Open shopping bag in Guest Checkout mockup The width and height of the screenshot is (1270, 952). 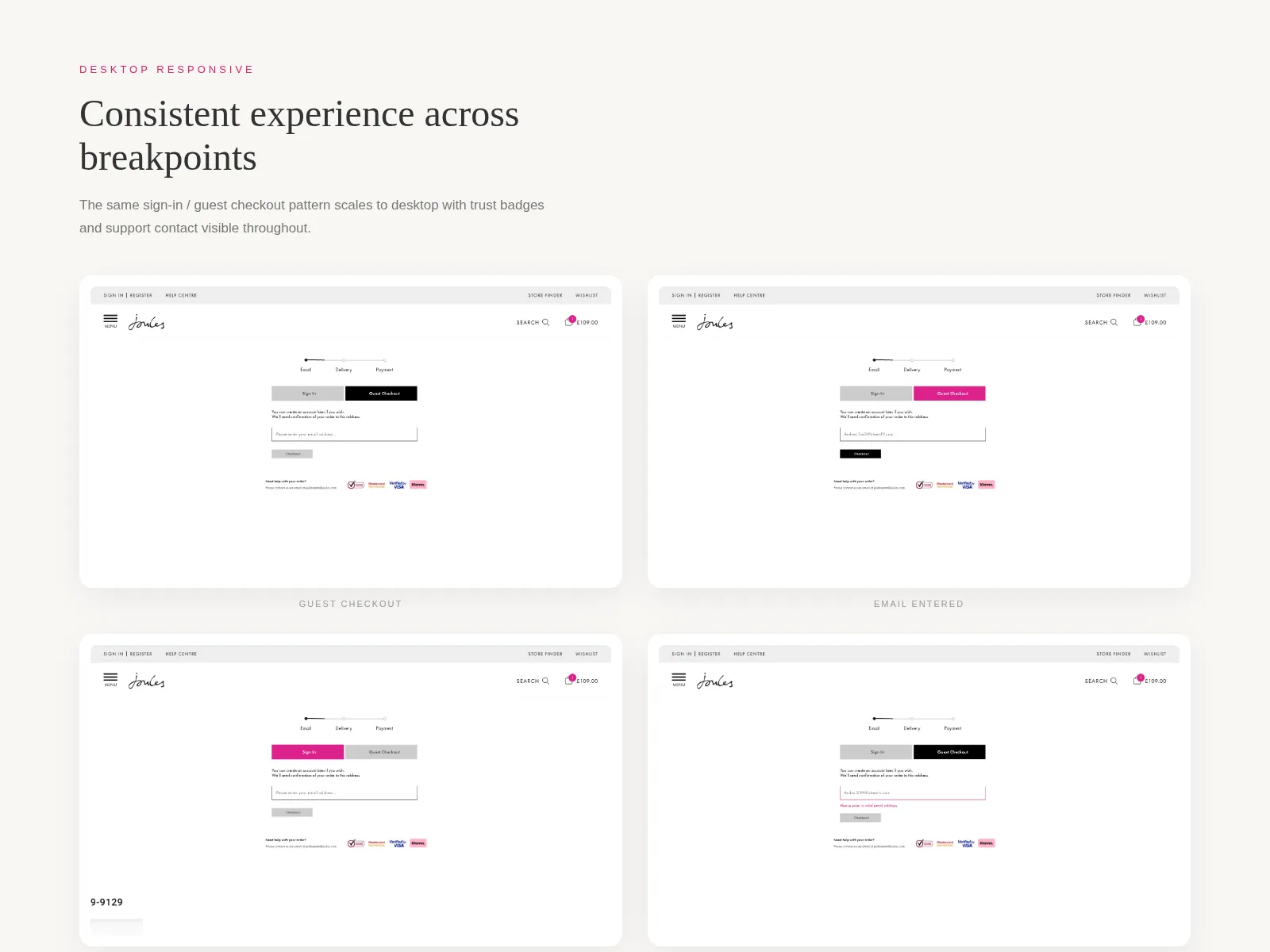[570, 321]
